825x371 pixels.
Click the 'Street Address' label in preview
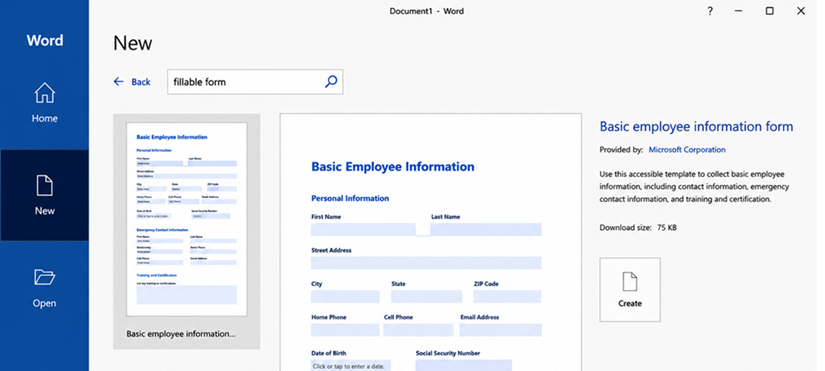[x=331, y=250]
